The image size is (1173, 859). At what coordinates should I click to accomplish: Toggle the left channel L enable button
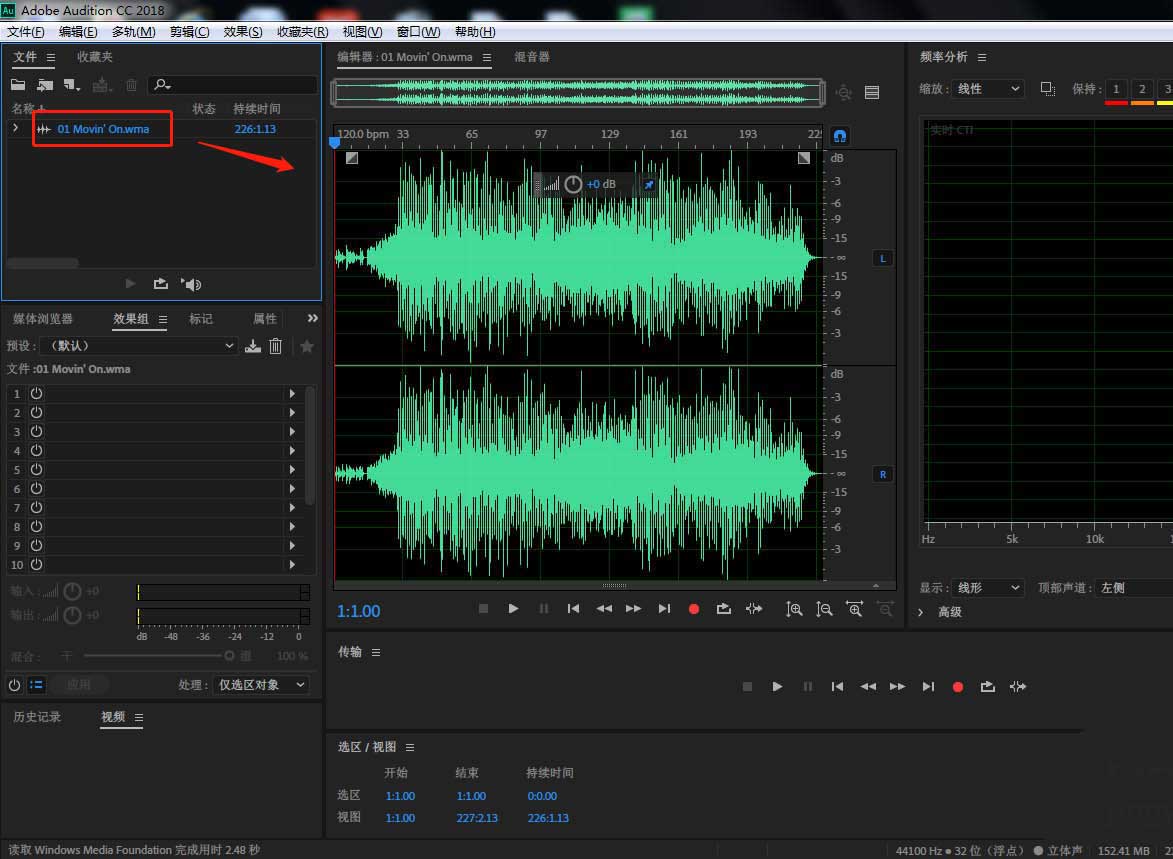(882, 259)
